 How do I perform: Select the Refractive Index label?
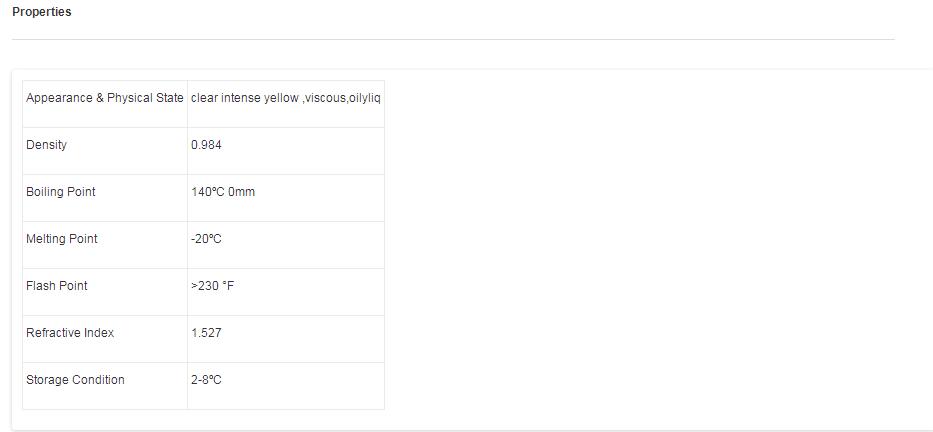70,333
